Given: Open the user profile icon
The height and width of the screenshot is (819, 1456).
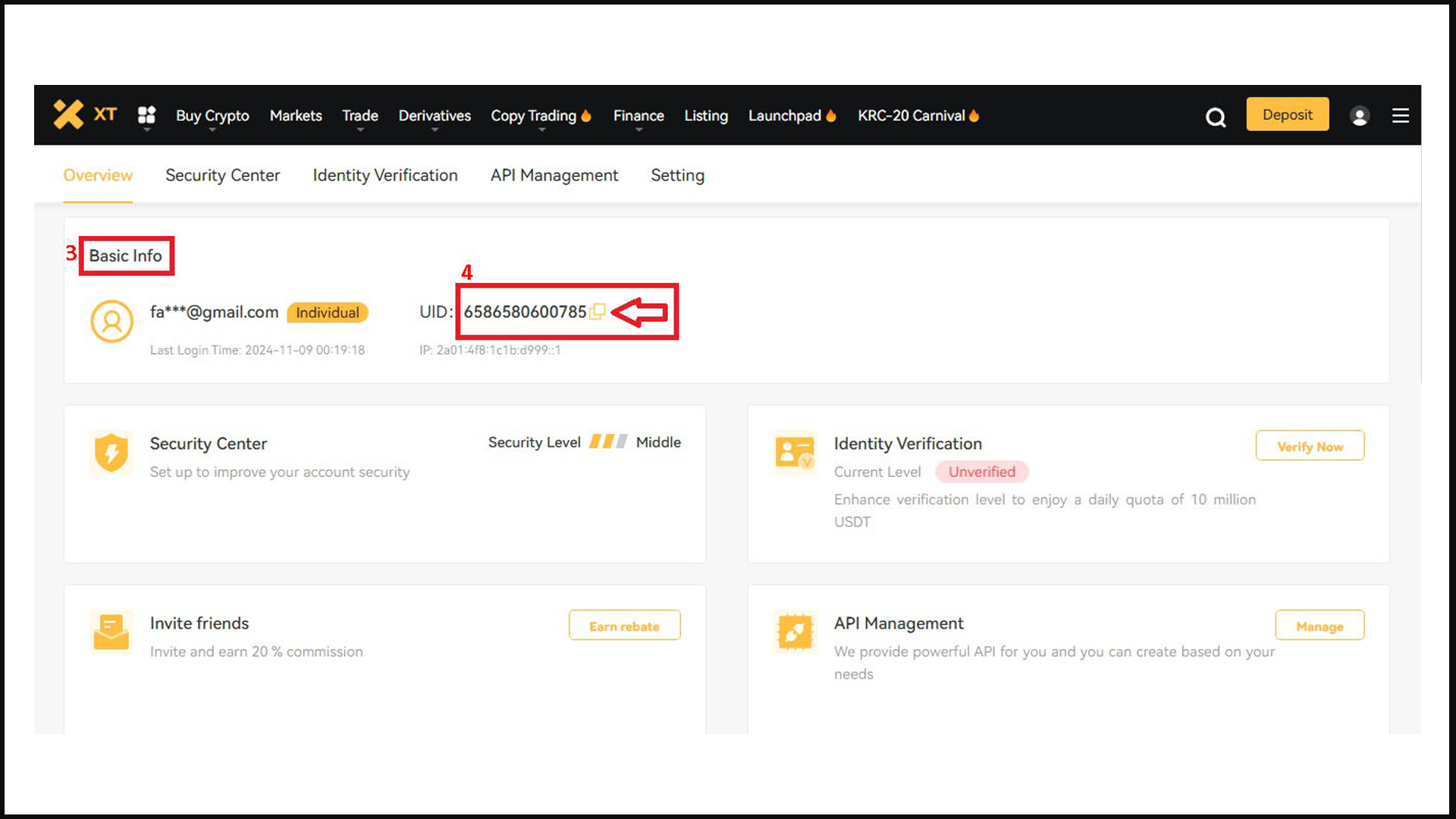Looking at the screenshot, I should (x=1359, y=116).
